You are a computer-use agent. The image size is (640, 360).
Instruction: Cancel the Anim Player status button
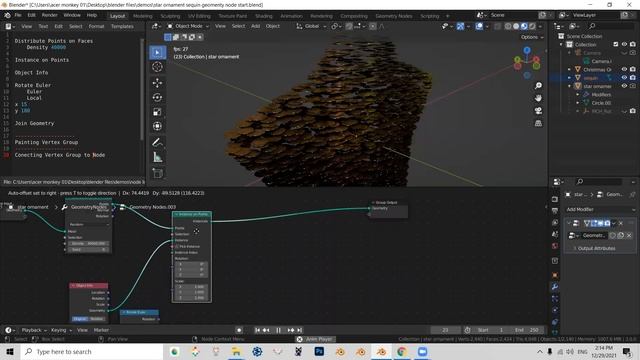coord(299,339)
